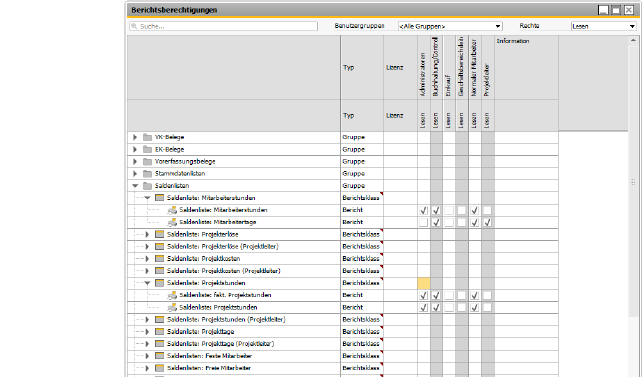Uncheck Buchhaltung/Controlling for Saldenliste: Projektstunden report
Screen dimensions: 642x377
click(x=436, y=307)
